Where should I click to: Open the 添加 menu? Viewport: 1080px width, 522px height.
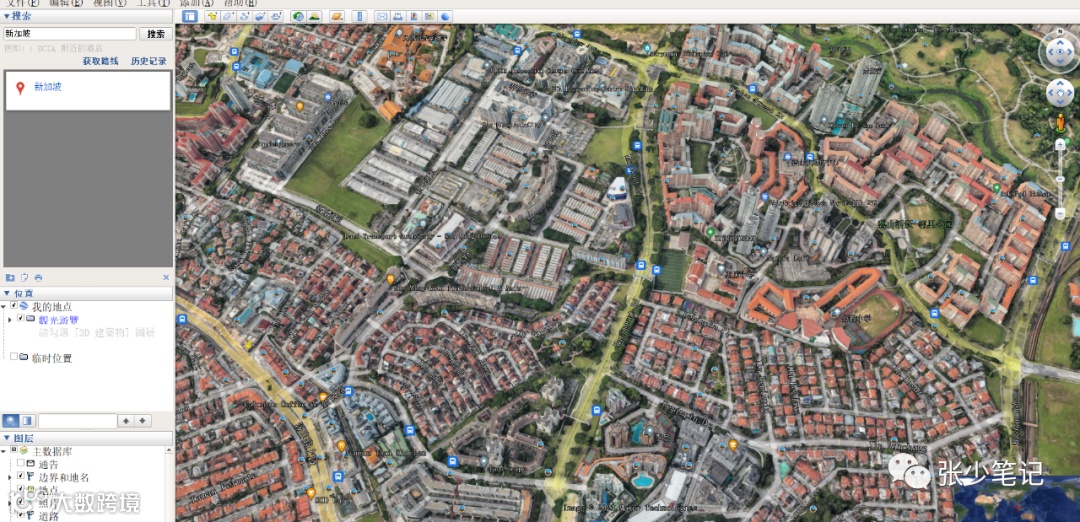pos(196,3)
